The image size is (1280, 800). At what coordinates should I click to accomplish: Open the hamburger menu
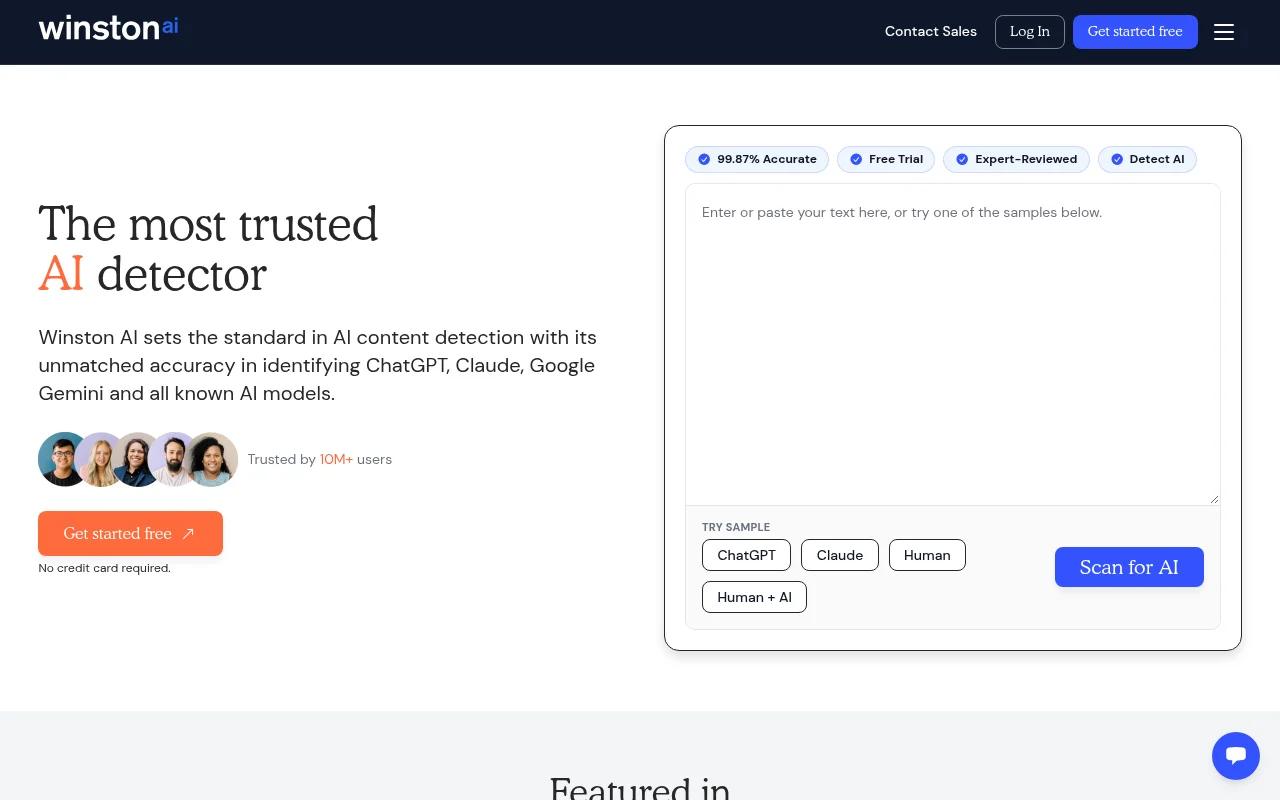[1224, 32]
